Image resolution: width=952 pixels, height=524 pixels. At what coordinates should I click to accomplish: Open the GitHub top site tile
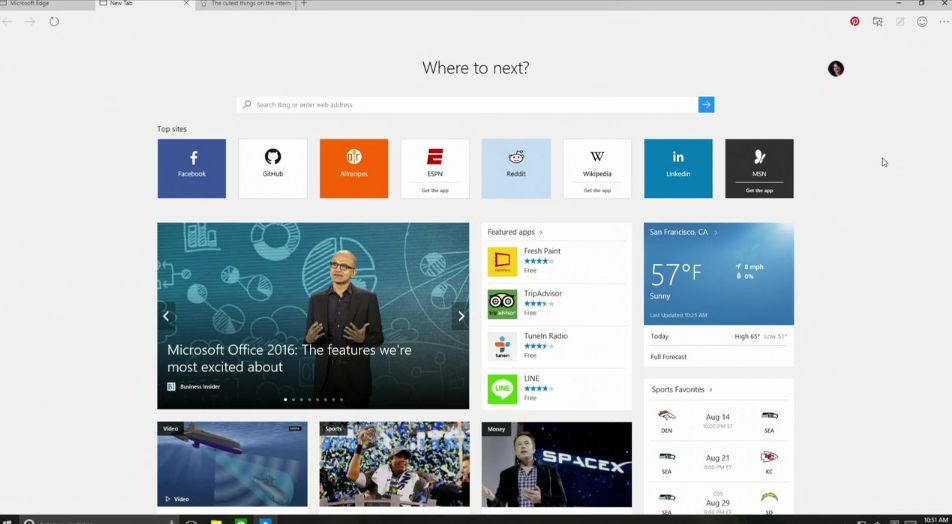[273, 168]
